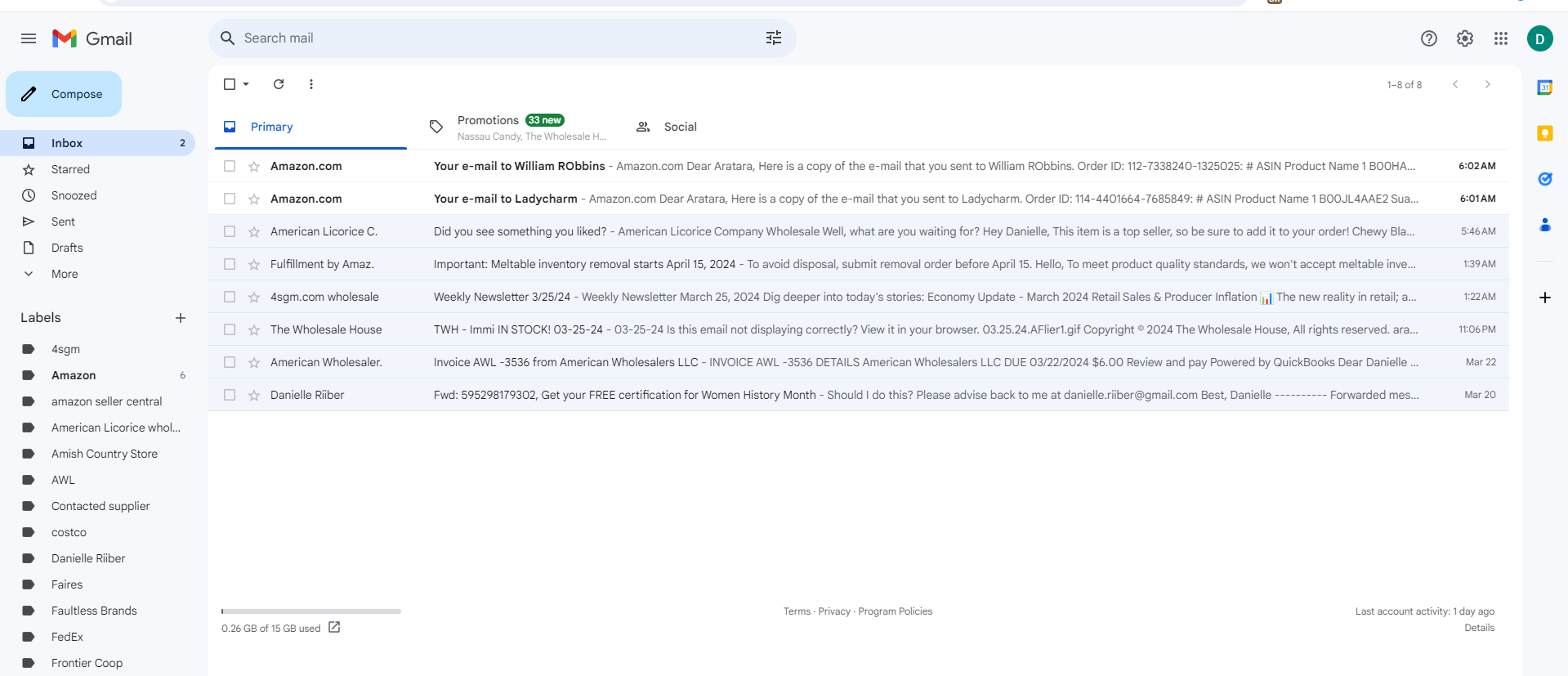Open Support help icon
Screen dimensions: 1568x676
click(x=1429, y=38)
